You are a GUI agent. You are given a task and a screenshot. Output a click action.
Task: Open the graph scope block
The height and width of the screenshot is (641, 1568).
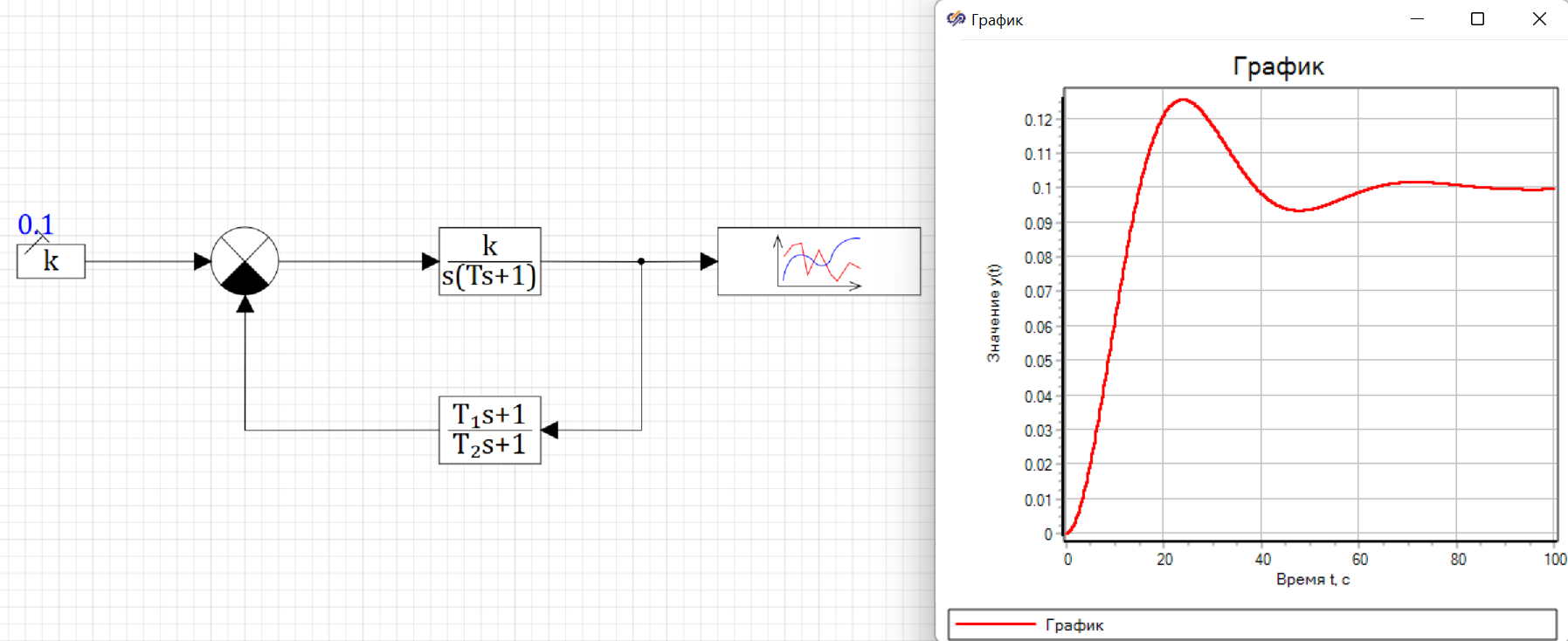click(819, 261)
